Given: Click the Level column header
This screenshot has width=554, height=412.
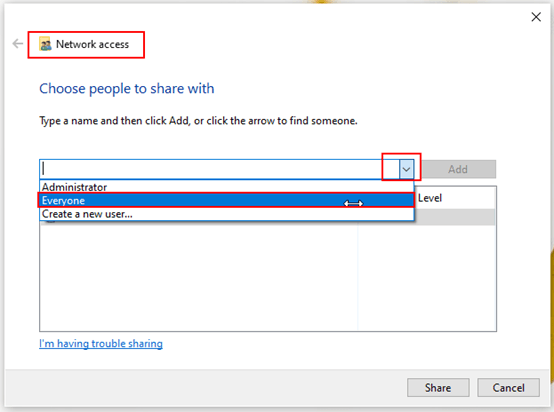Looking at the screenshot, I should (x=430, y=198).
